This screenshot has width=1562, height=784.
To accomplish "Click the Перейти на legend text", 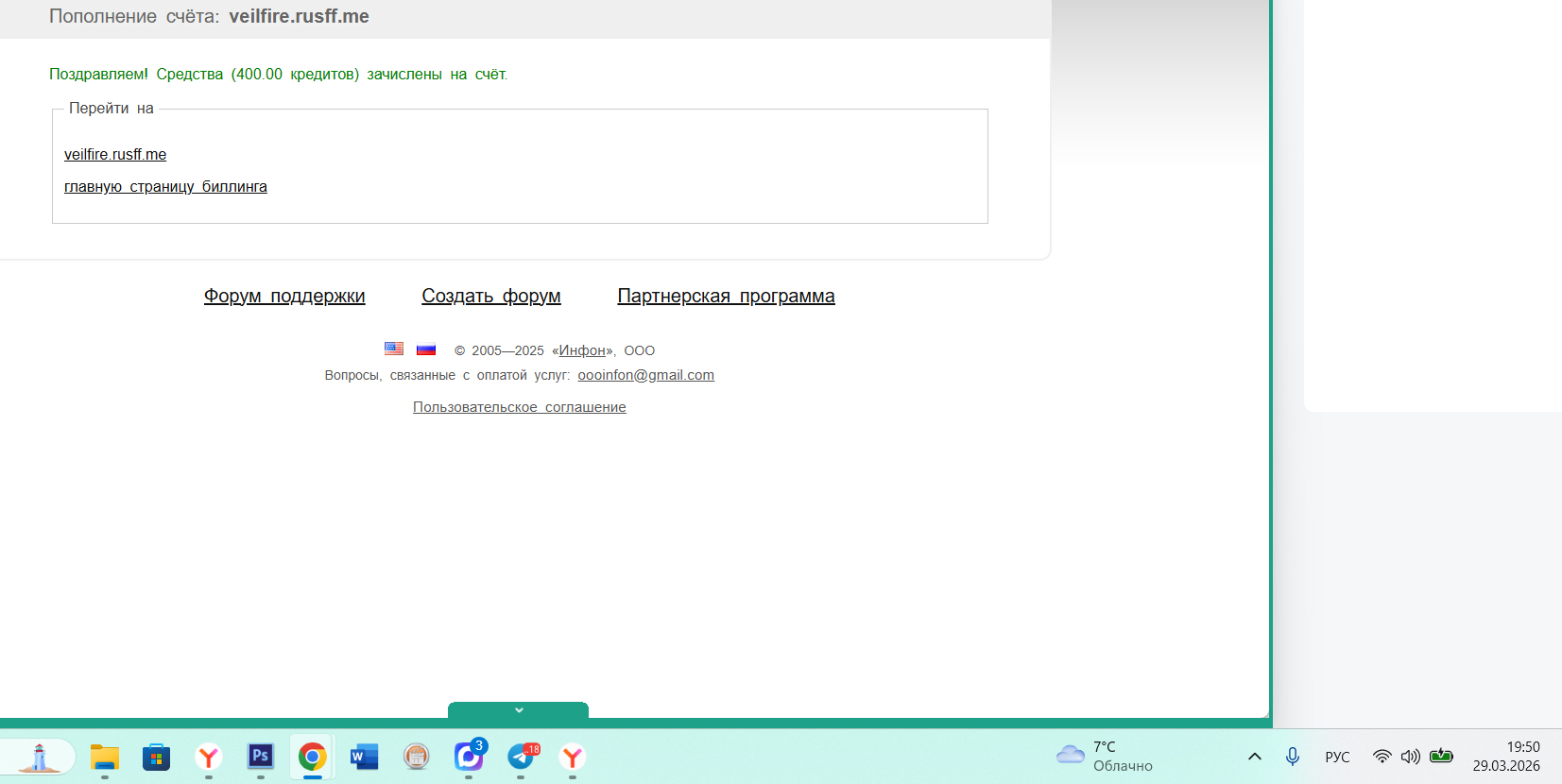I will [112, 109].
